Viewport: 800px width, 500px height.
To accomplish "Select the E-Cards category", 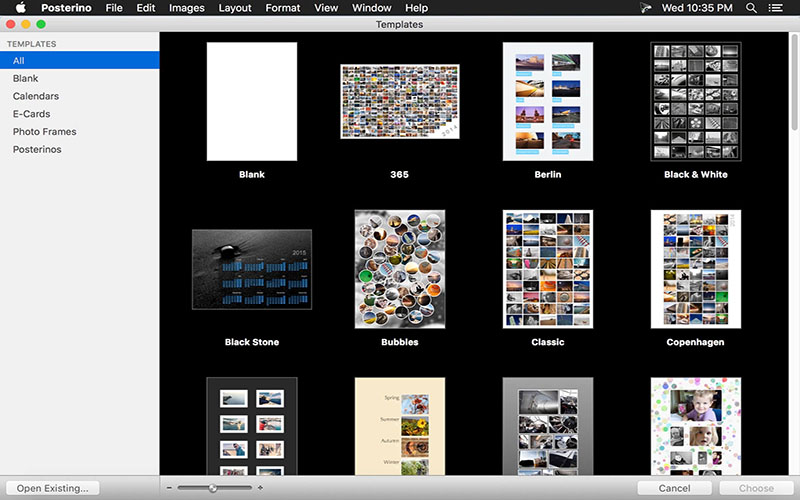I will pyautogui.click(x=80, y=114).
